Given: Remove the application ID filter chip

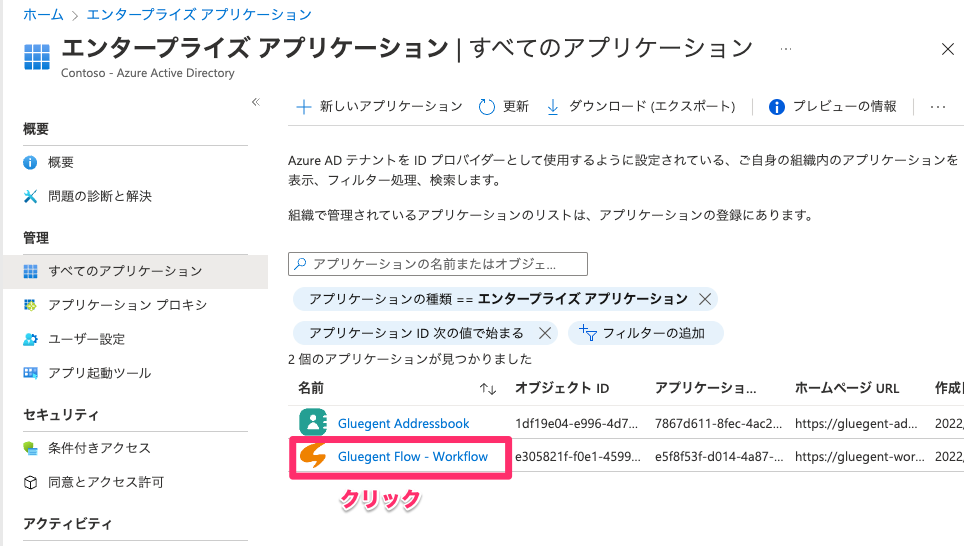Looking at the screenshot, I should 545,333.
